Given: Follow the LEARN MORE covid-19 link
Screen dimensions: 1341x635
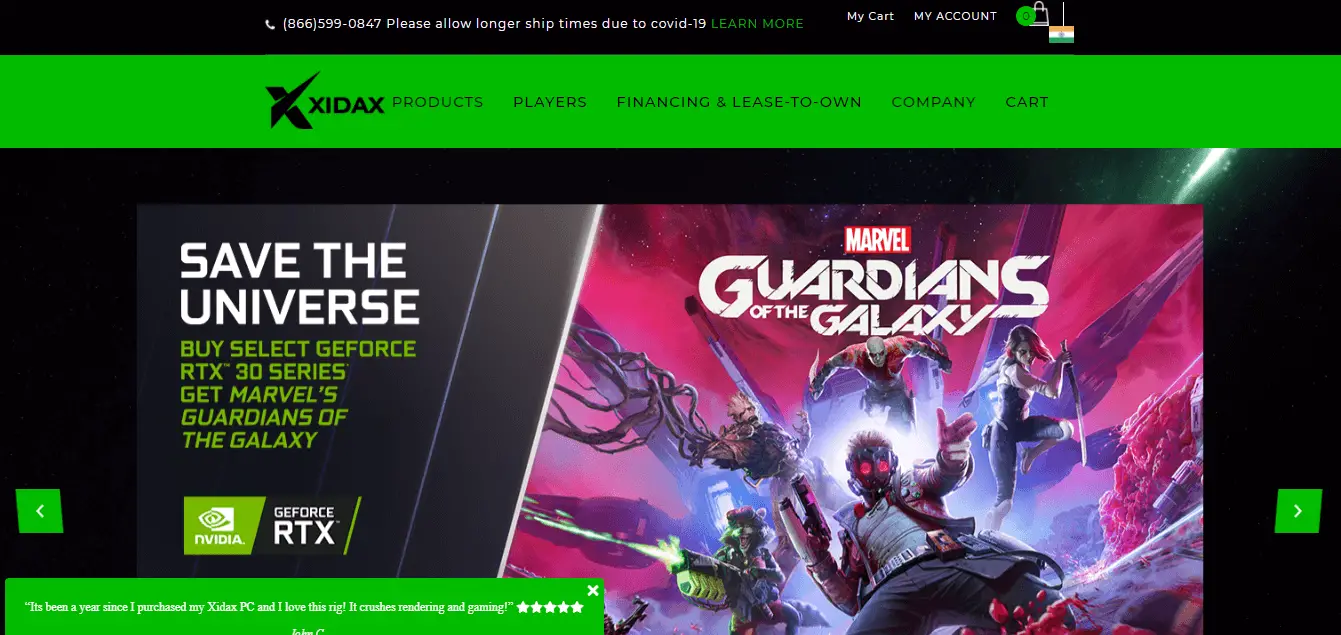Looking at the screenshot, I should point(757,24).
